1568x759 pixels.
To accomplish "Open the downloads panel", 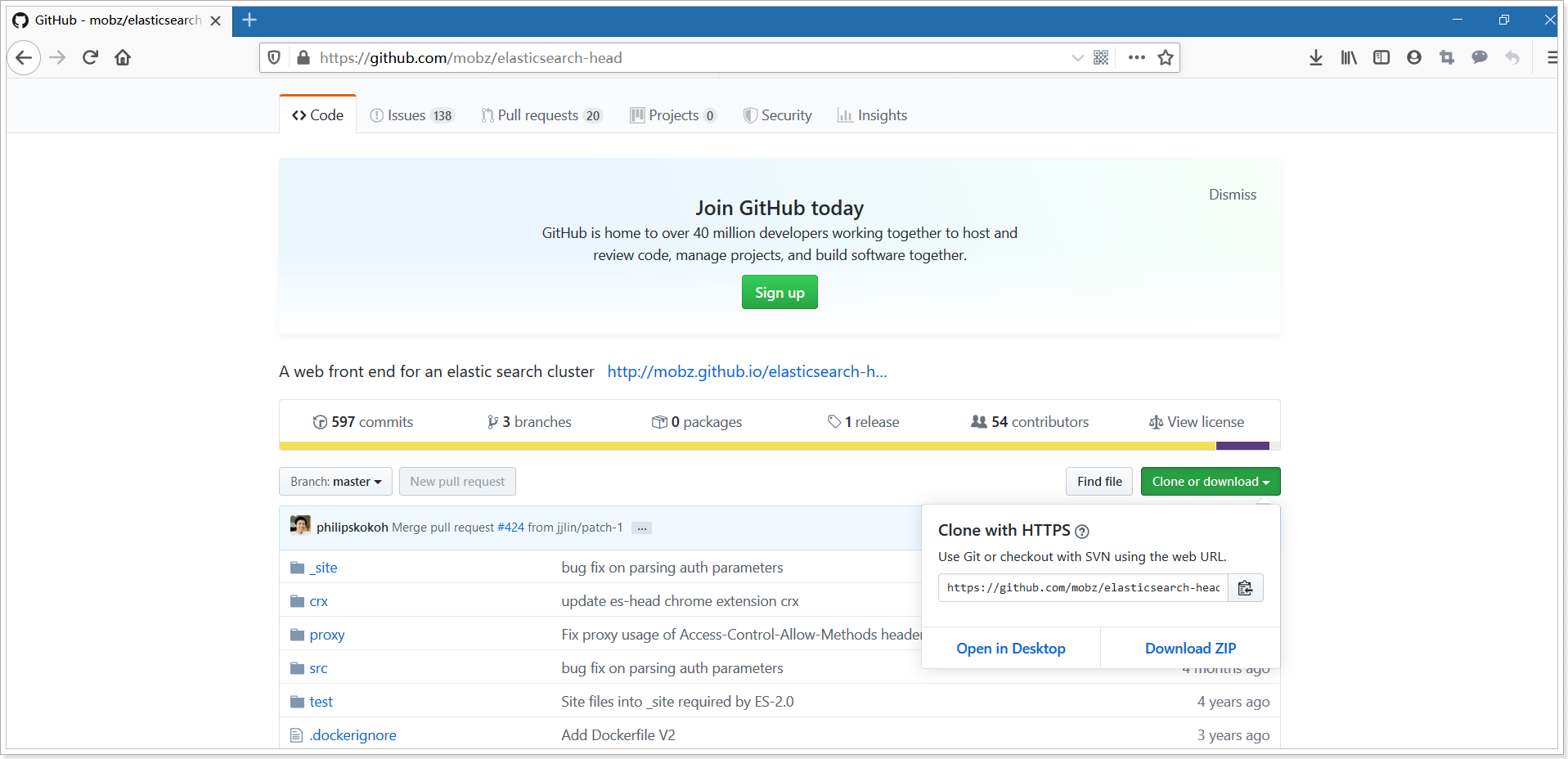I will 1315,57.
